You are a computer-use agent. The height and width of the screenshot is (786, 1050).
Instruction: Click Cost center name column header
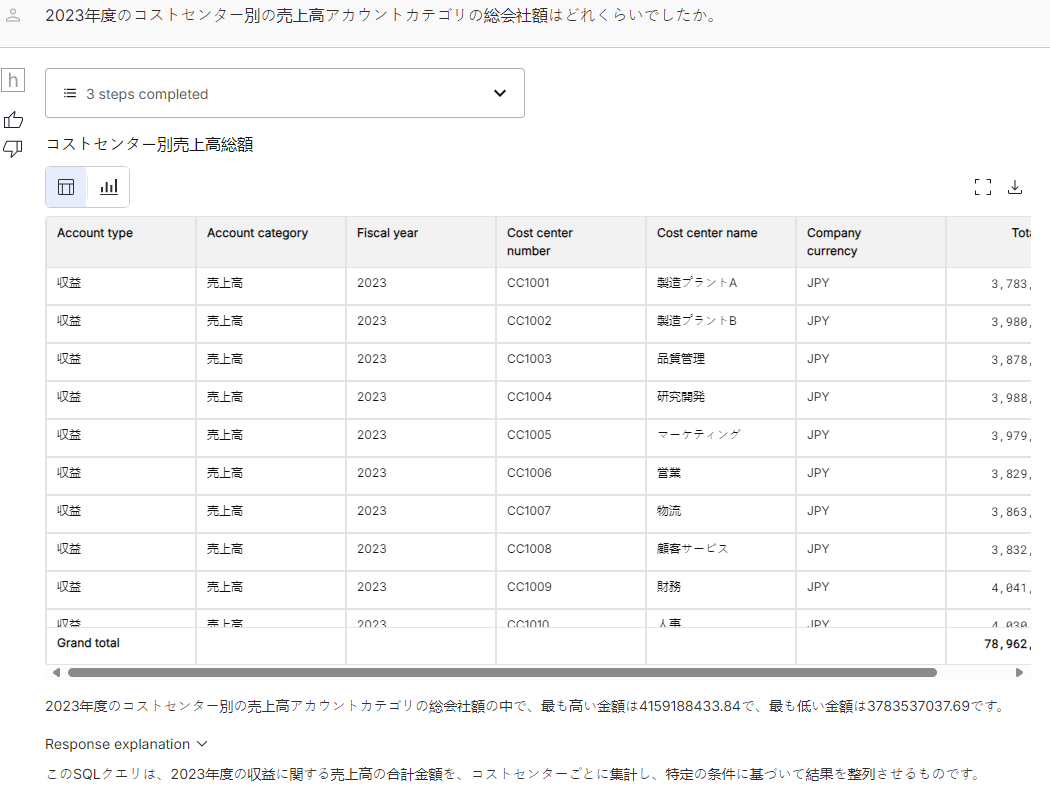pyautogui.click(x=707, y=233)
